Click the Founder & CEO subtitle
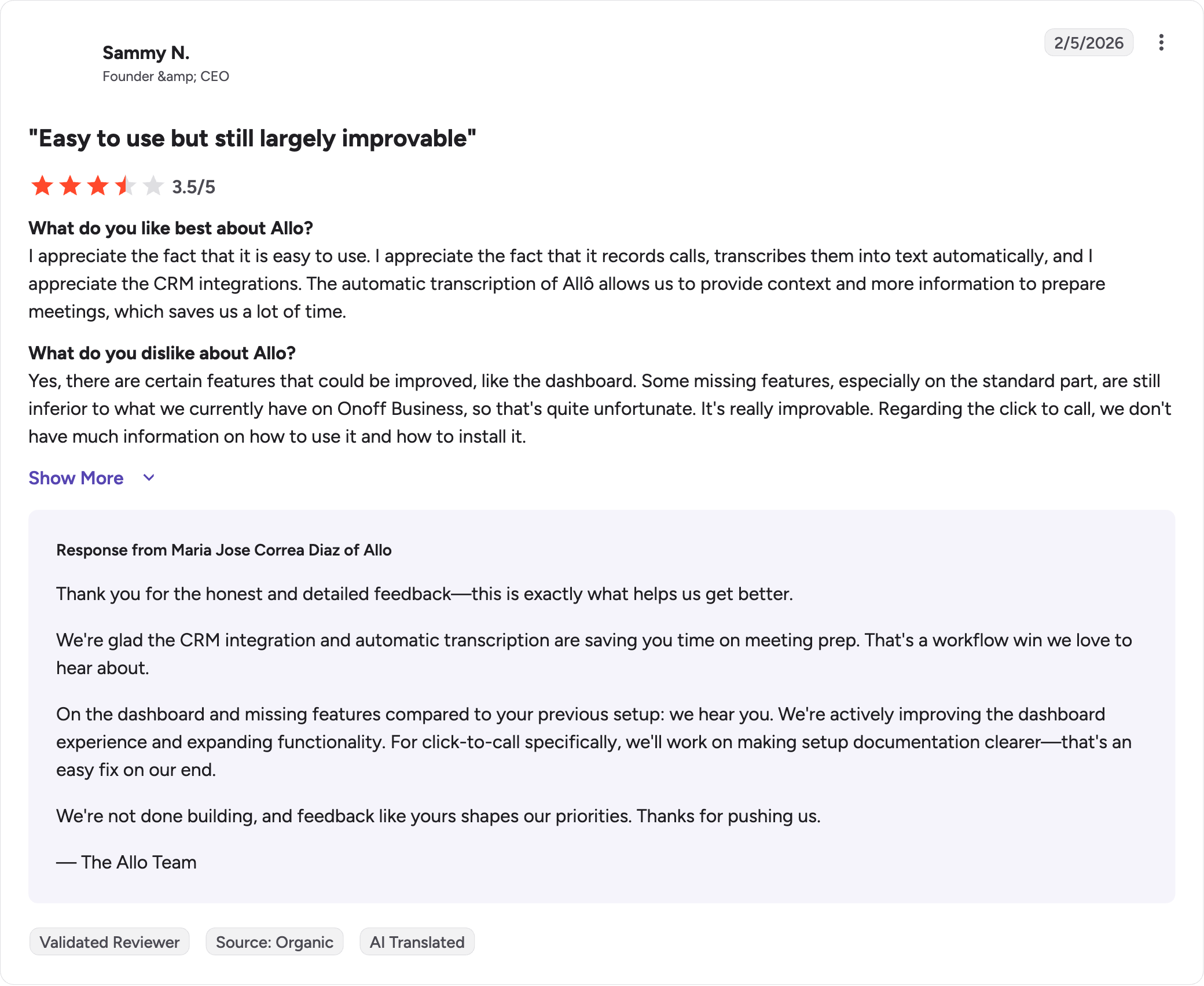Image resolution: width=1204 pixels, height=986 pixels. 166,76
